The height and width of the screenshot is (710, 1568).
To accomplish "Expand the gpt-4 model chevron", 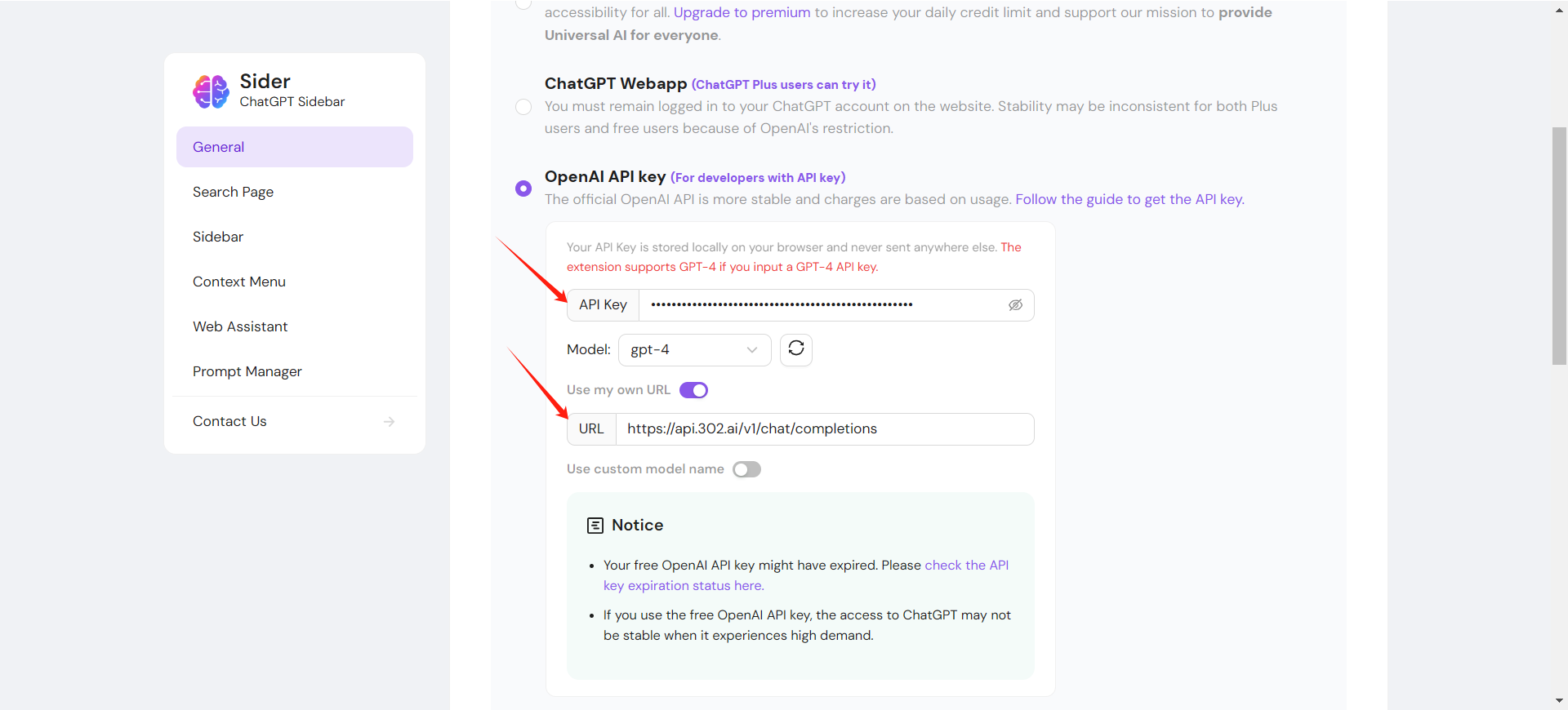I will (751, 349).
